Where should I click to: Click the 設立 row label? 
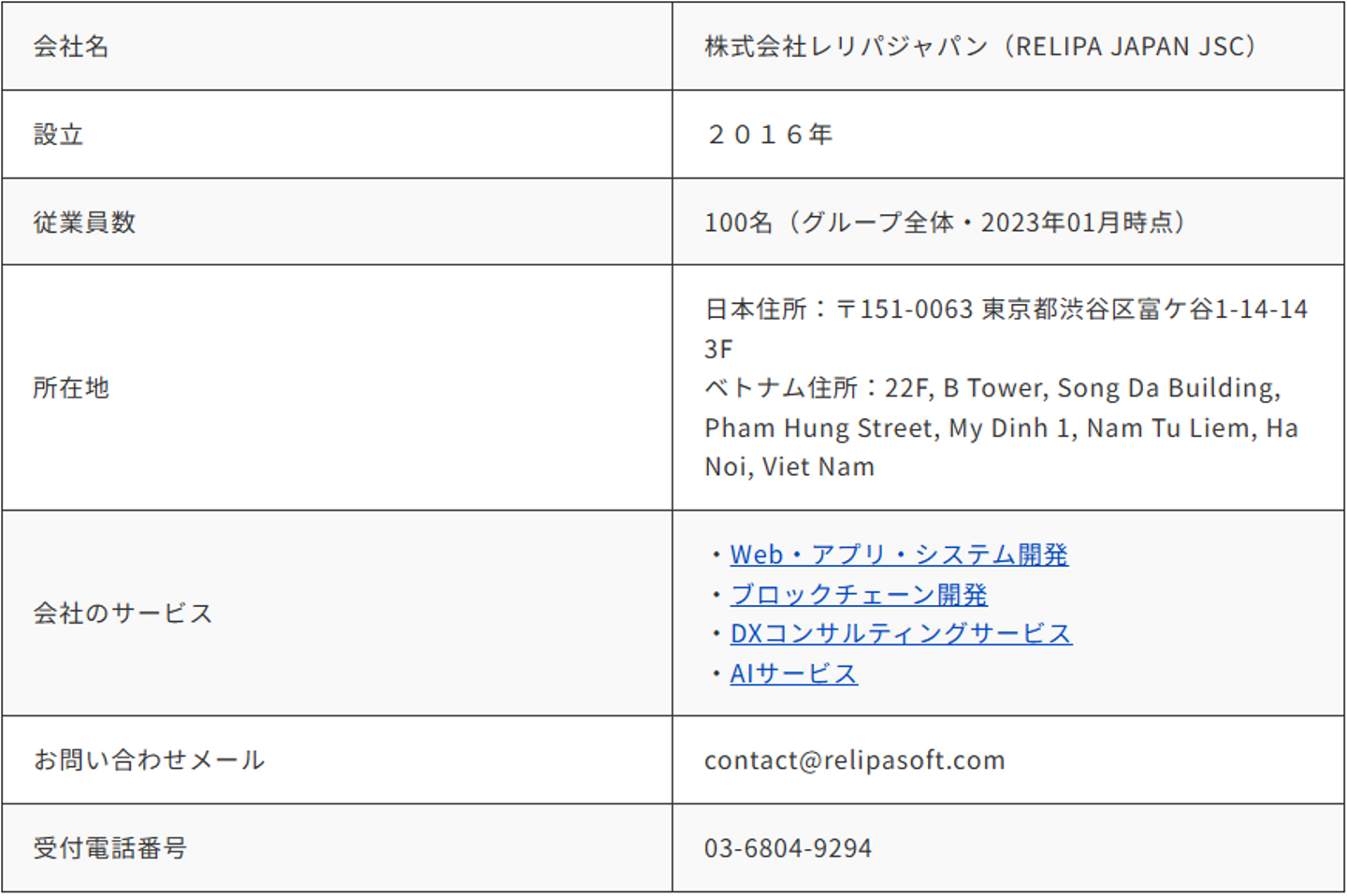click(58, 135)
